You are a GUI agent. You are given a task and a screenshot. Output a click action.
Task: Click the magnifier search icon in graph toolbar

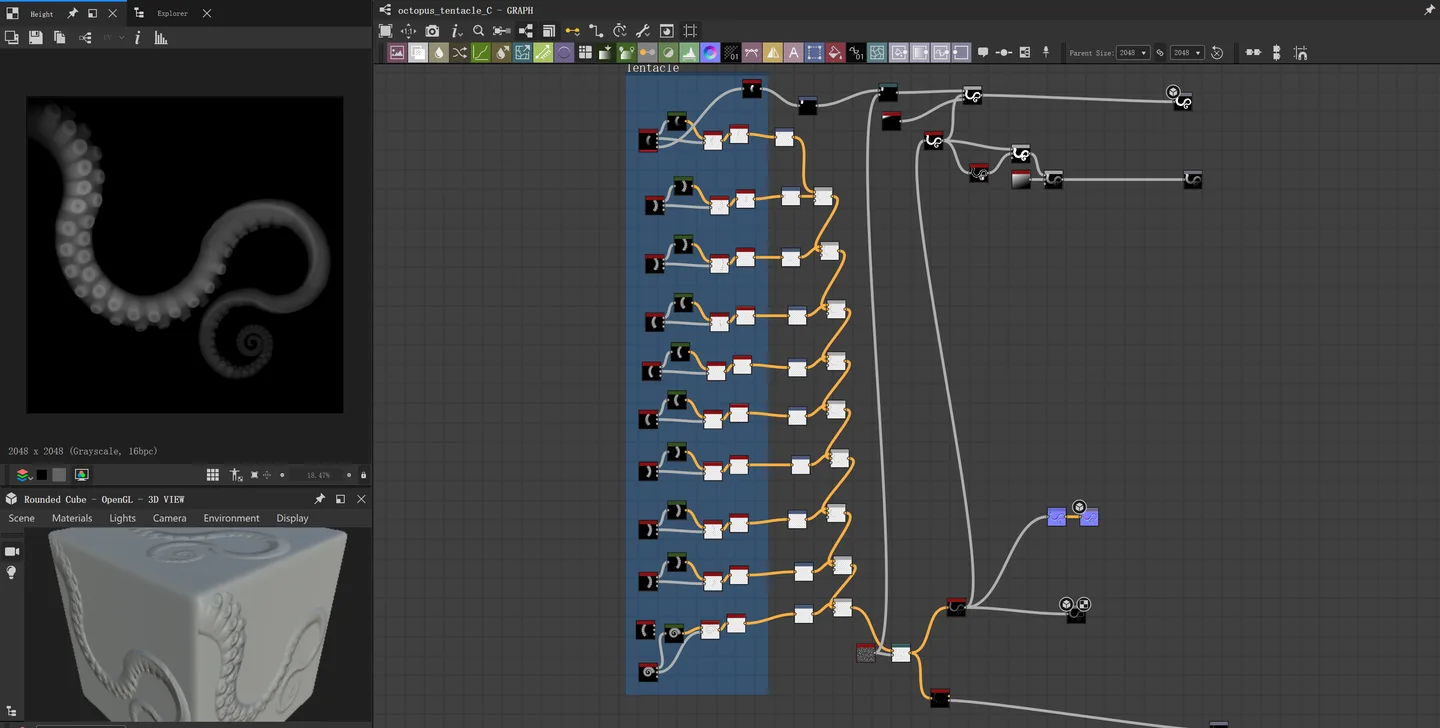[478, 31]
